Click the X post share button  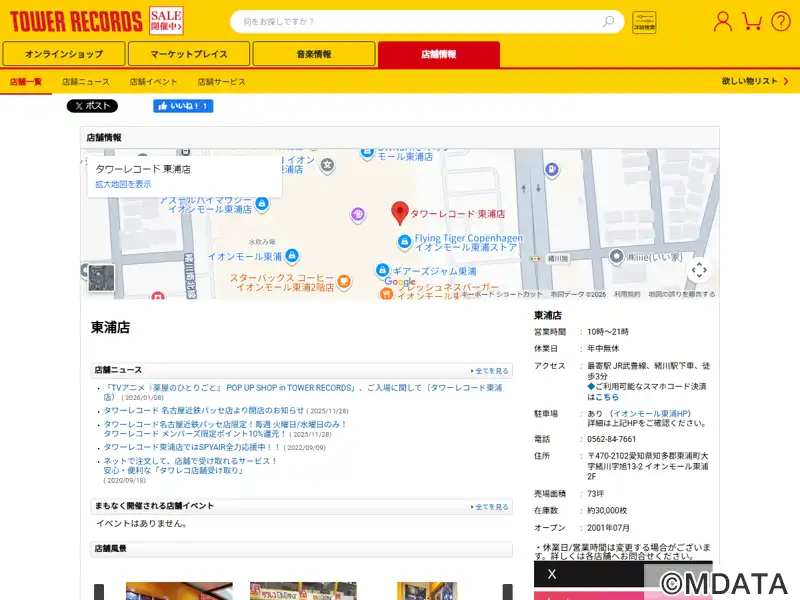tap(92, 106)
